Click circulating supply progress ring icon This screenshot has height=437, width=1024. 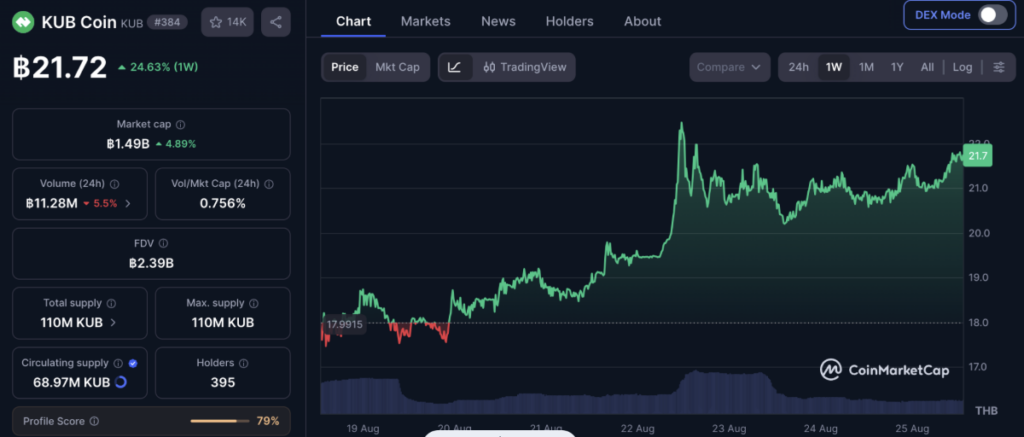click(x=121, y=382)
